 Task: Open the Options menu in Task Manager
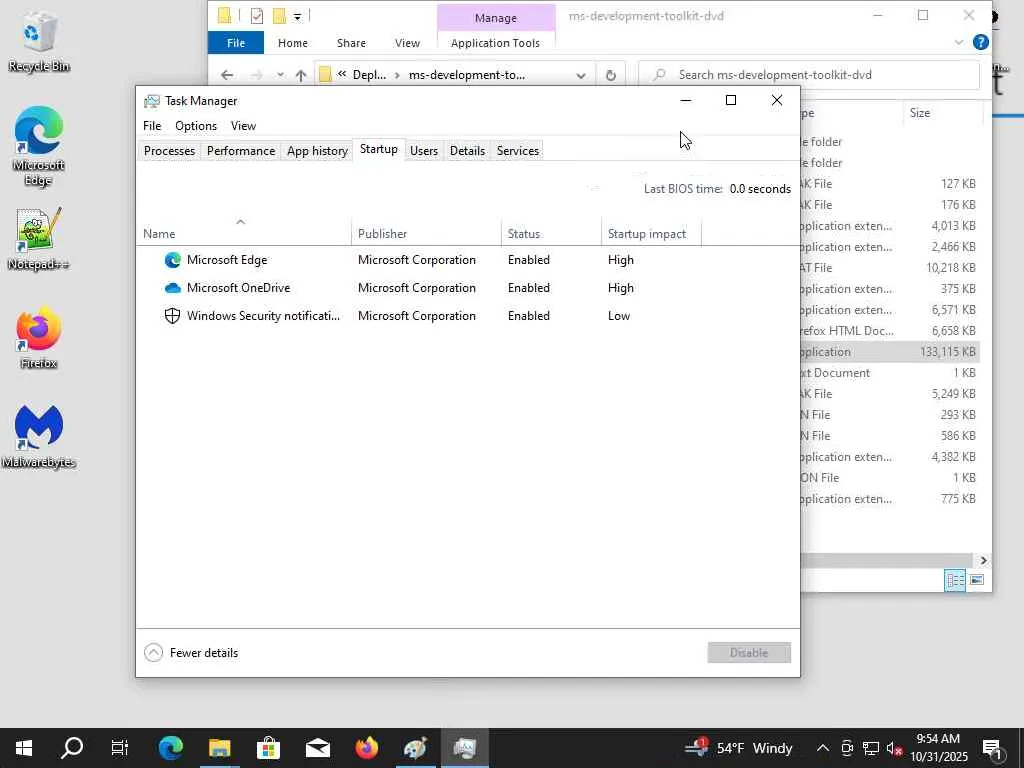(x=196, y=126)
